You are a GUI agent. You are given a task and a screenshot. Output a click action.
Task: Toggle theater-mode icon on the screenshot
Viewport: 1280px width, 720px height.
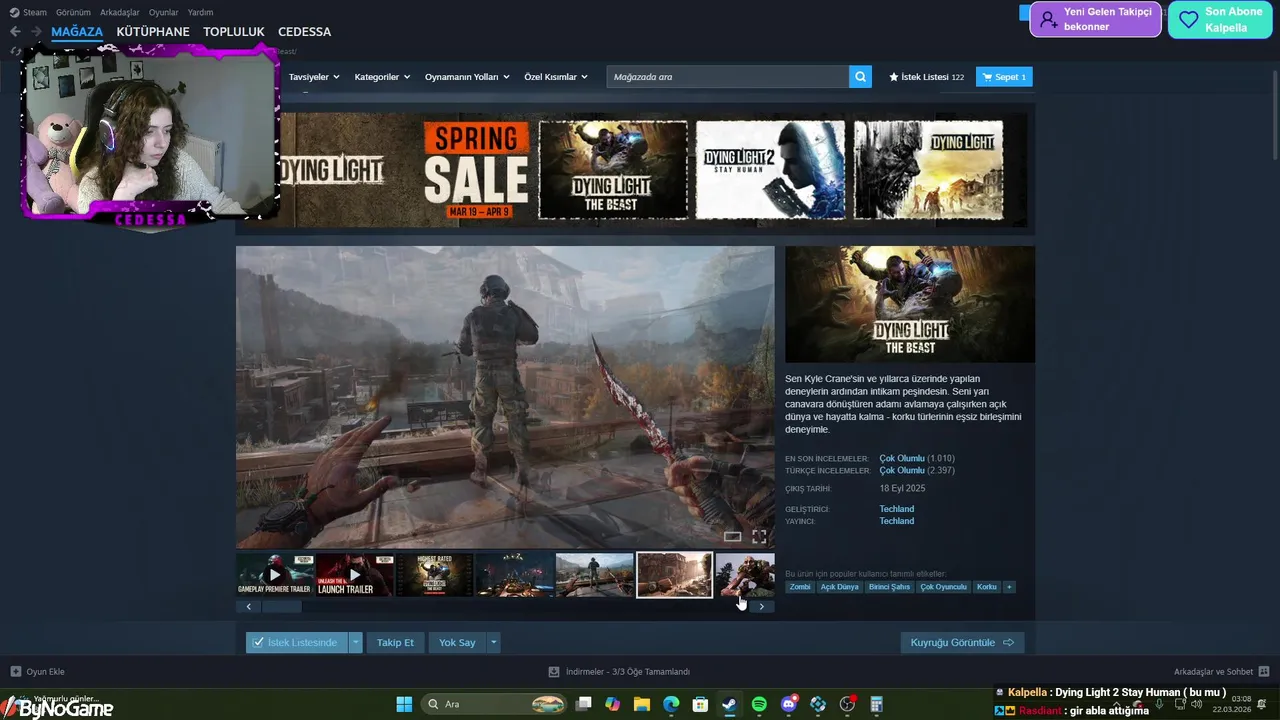(x=732, y=537)
